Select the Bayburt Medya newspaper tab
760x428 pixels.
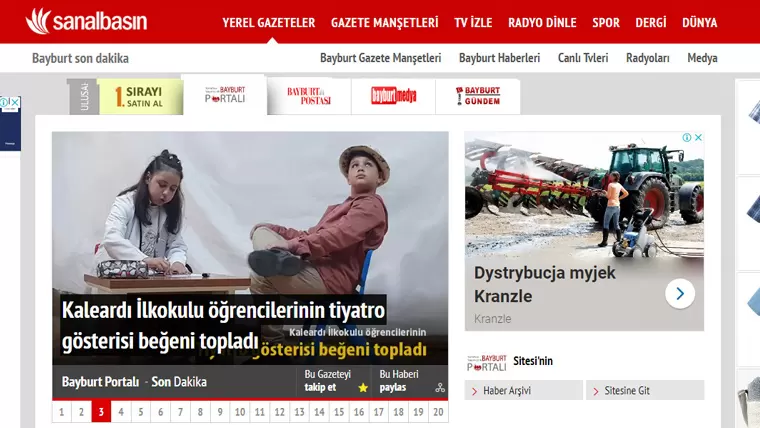393,96
